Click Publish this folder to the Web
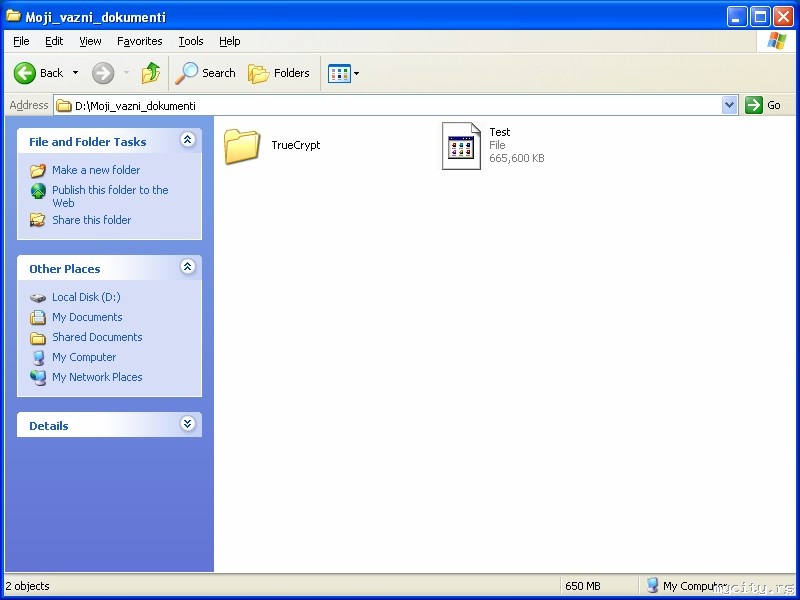Viewport: 800px width, 600px height. [110, 196]
